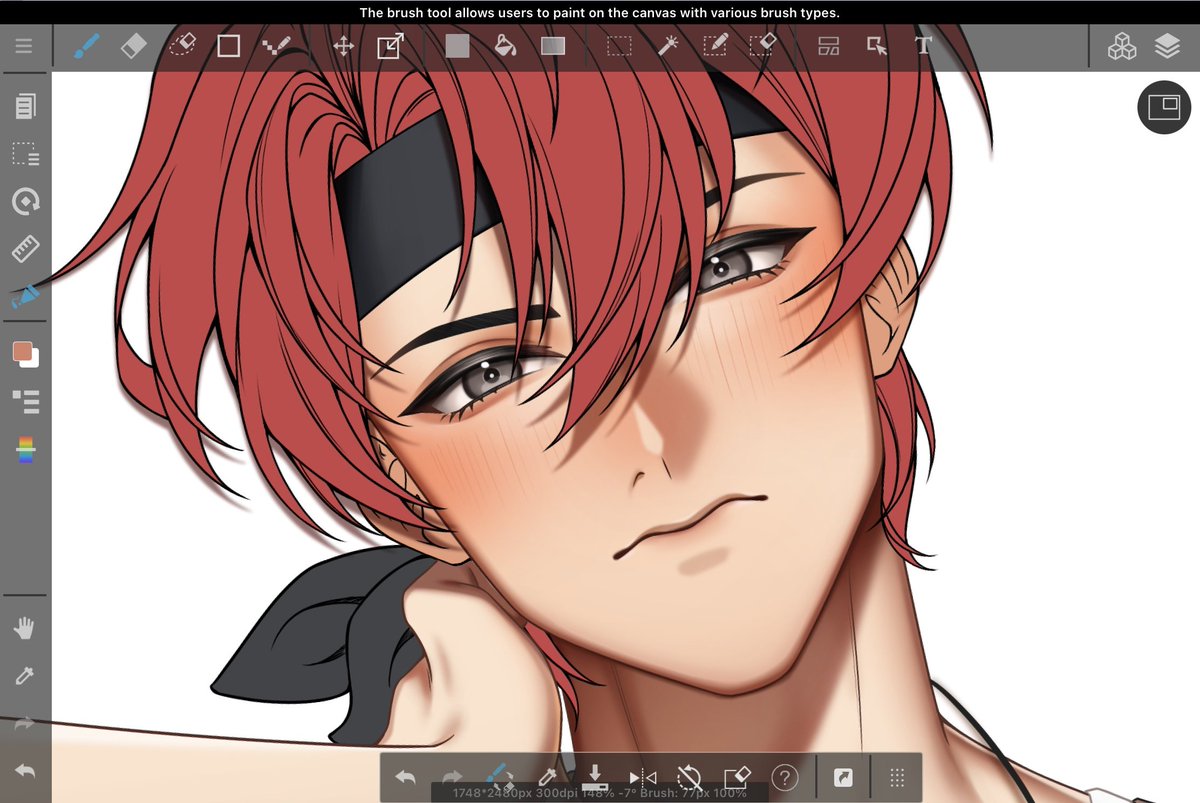Image resolution: width=1200 pixels, height=803 pixels.
Task: Open the selection options menu in sidebar
Action: 25,154
